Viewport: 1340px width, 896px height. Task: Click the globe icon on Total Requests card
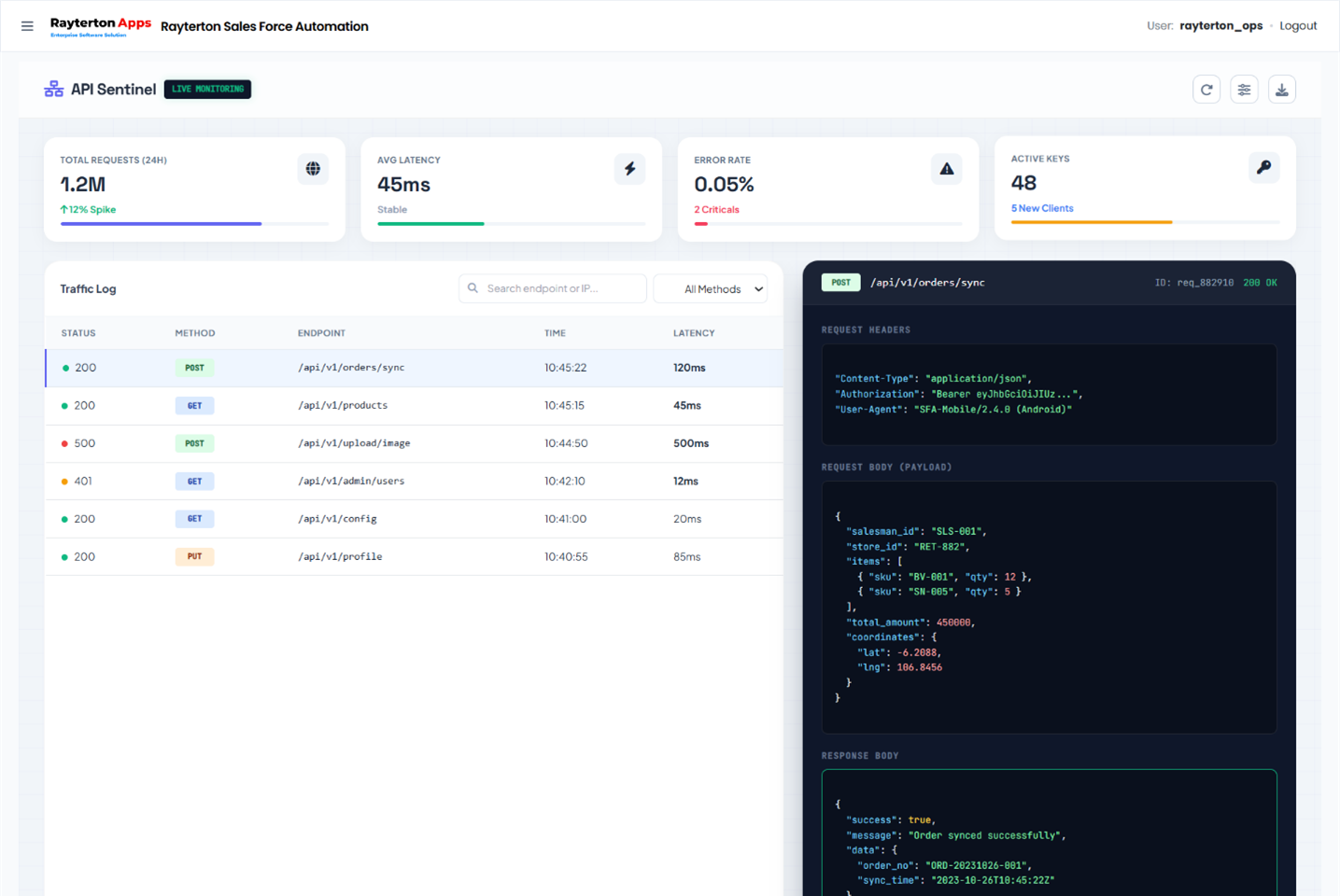313,169
